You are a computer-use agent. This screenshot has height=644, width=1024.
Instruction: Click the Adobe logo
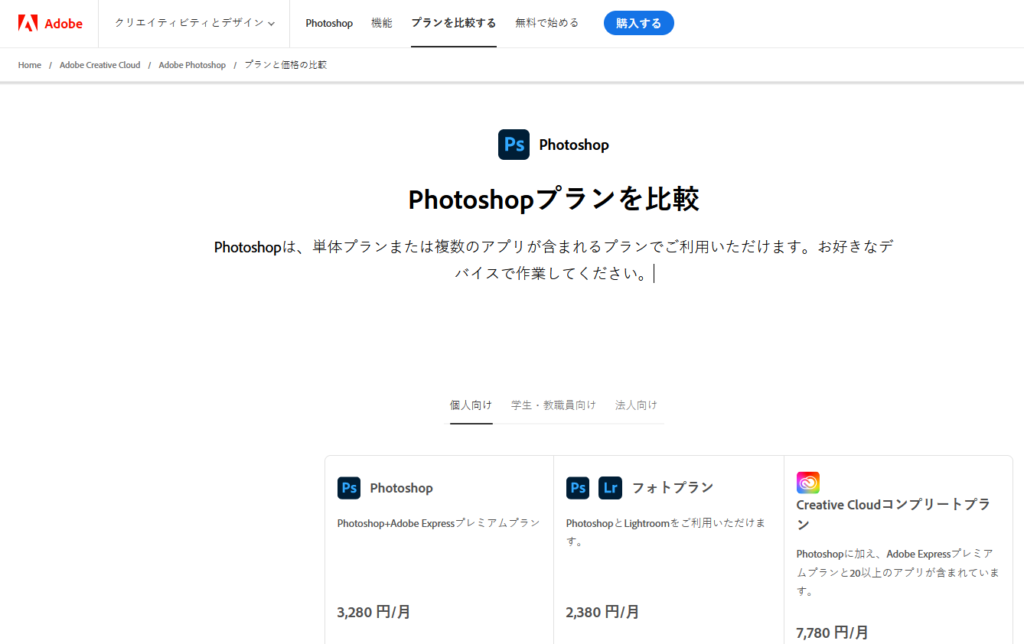[x=49, y=23]
